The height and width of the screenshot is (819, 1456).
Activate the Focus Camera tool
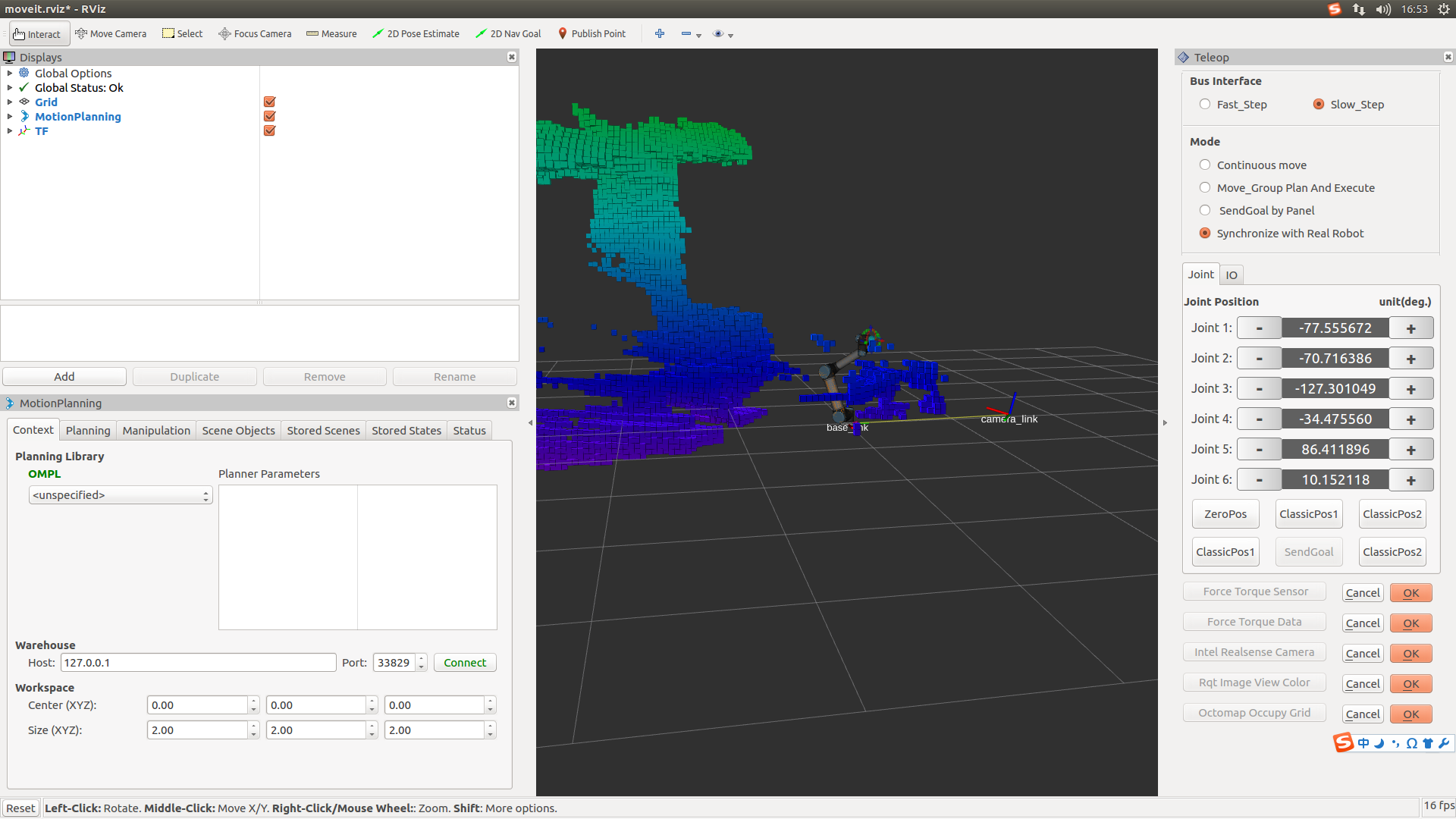click(255, 33)
